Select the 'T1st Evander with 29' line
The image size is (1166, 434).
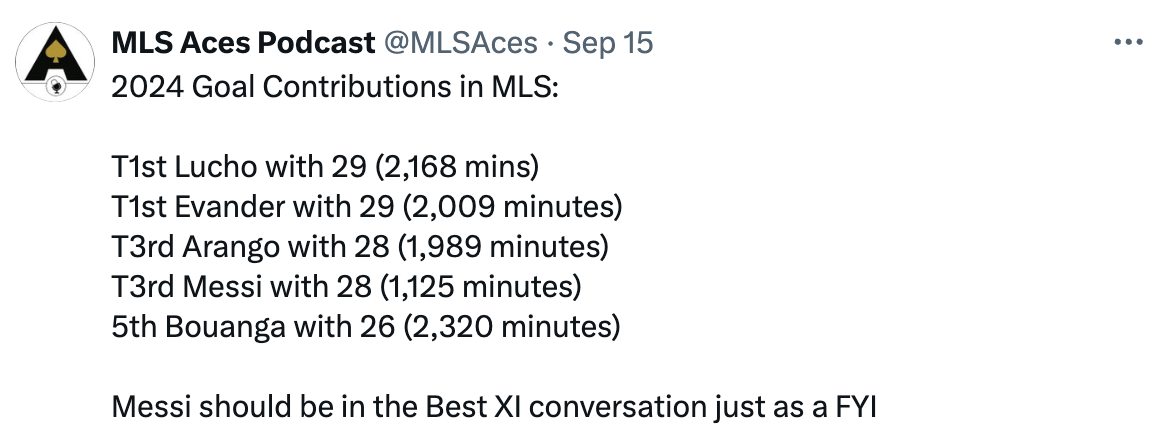367,207
